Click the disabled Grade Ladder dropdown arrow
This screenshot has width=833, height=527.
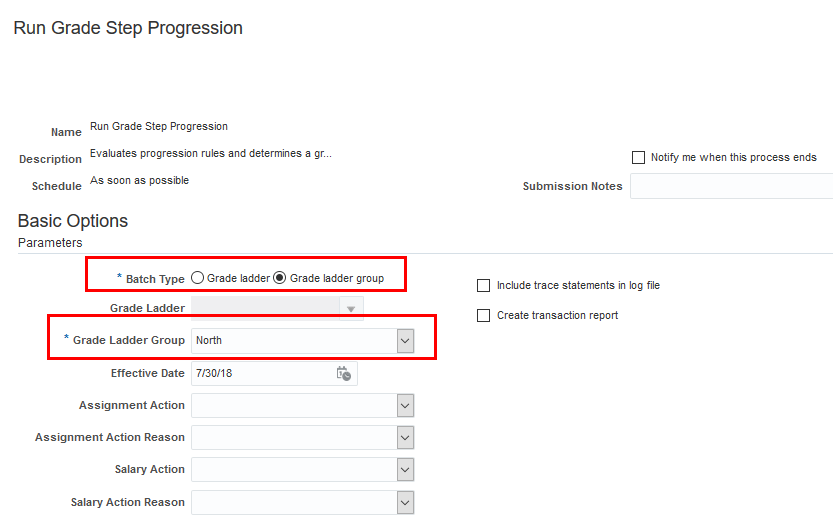coord(351,309)
